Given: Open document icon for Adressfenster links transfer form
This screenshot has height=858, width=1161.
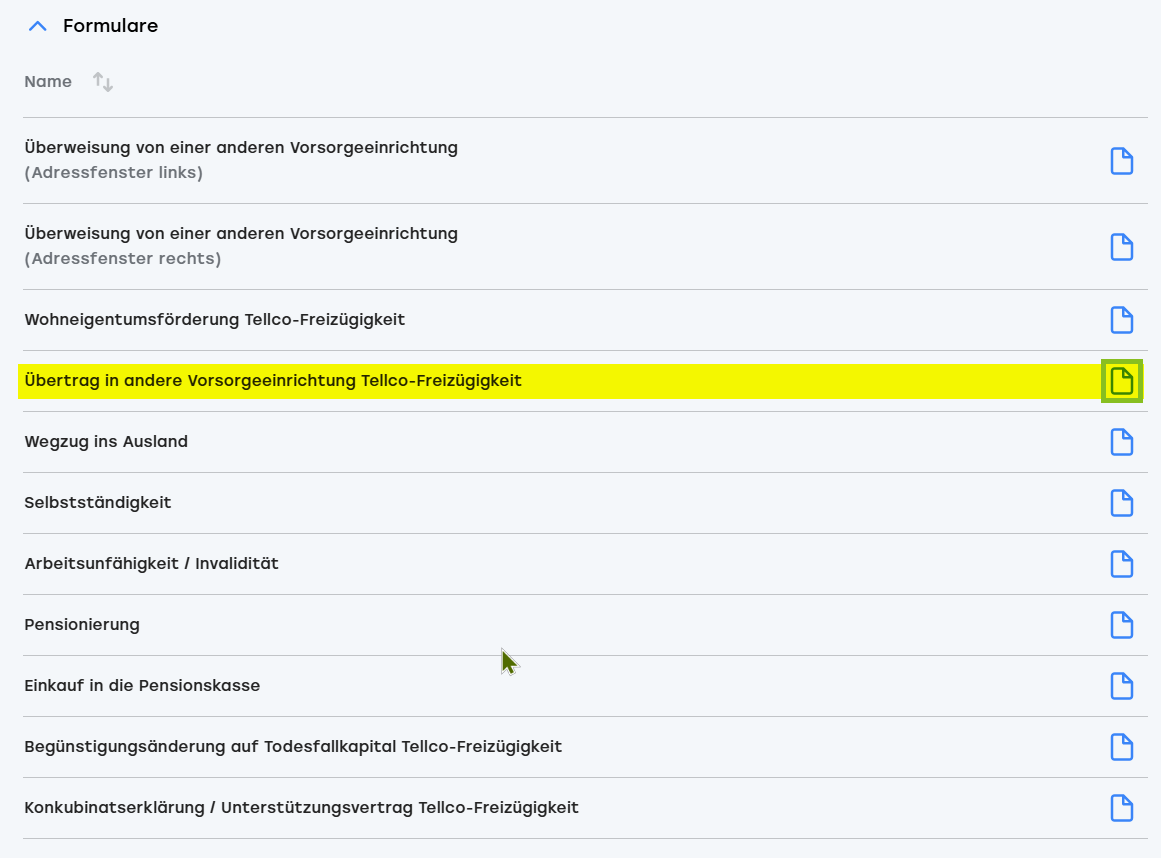Looking at the screenshot, I should 1122,161.
